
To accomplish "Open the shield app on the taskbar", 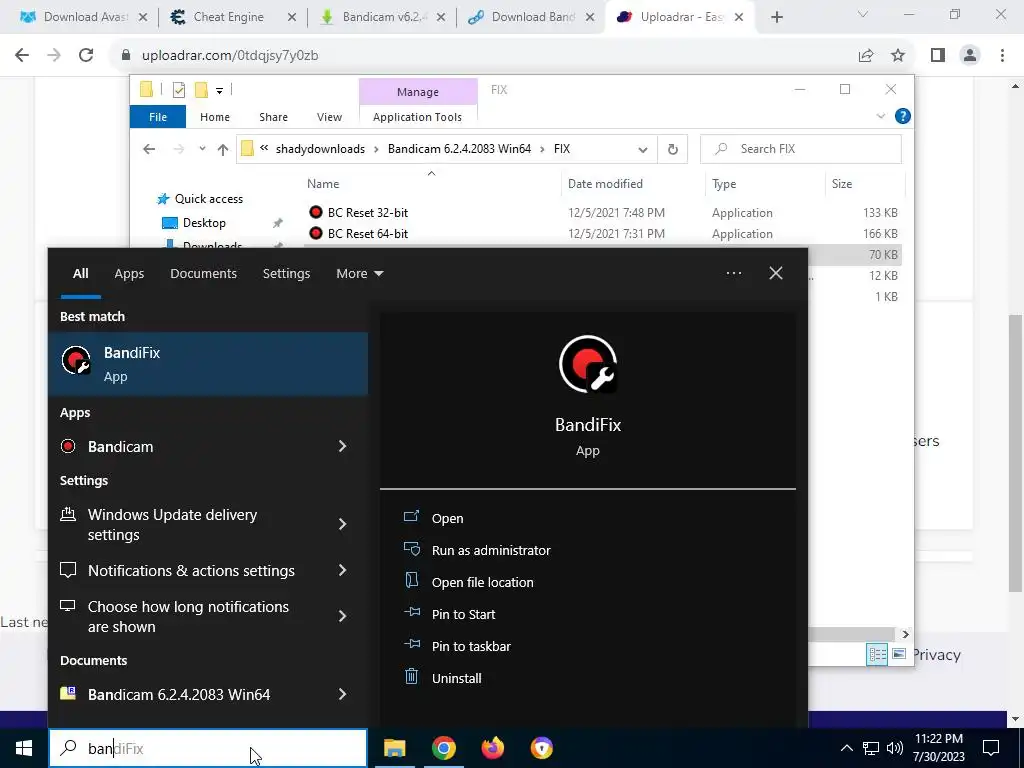I will tap(541, 748).
